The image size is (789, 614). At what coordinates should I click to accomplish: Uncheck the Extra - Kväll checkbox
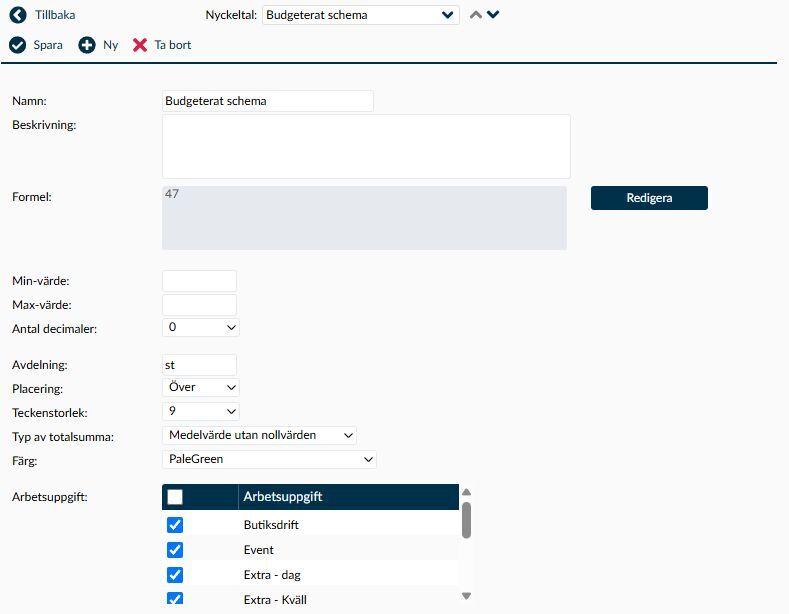click(175, 598)
